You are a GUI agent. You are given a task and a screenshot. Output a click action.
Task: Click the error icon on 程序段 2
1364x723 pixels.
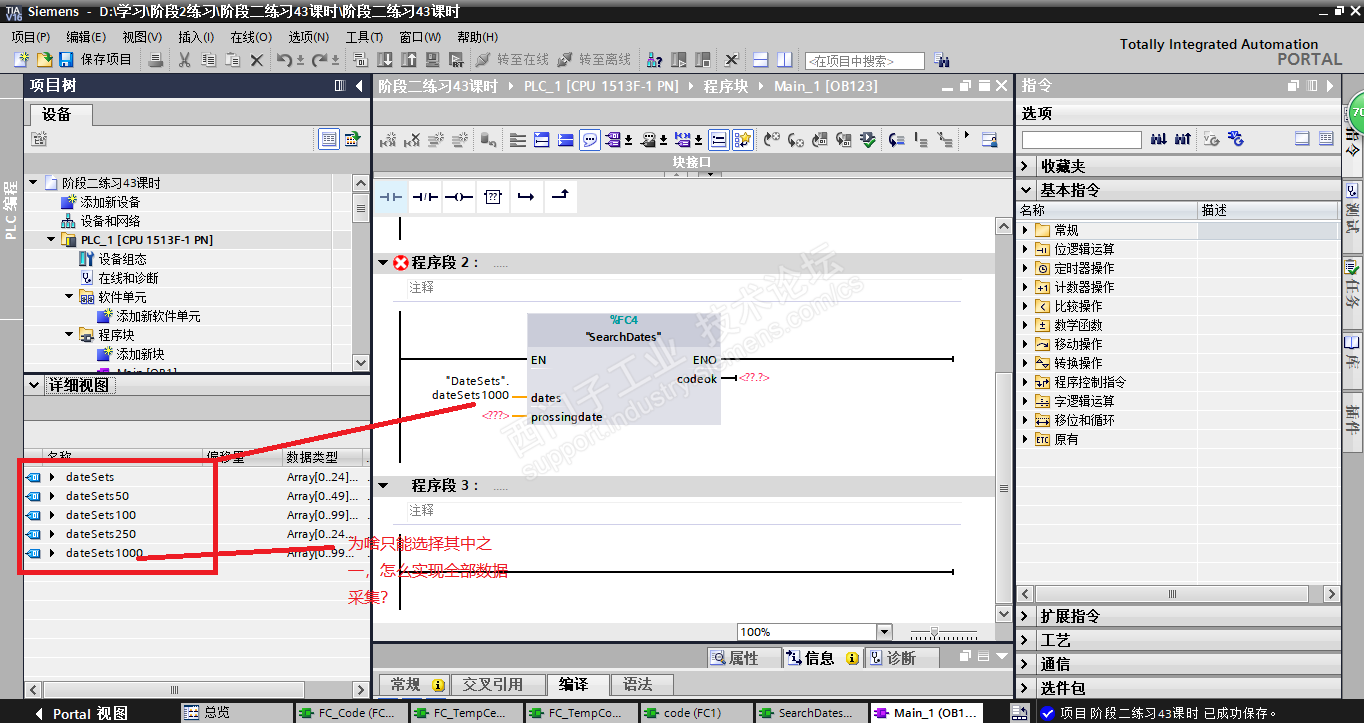coord(401,263)
